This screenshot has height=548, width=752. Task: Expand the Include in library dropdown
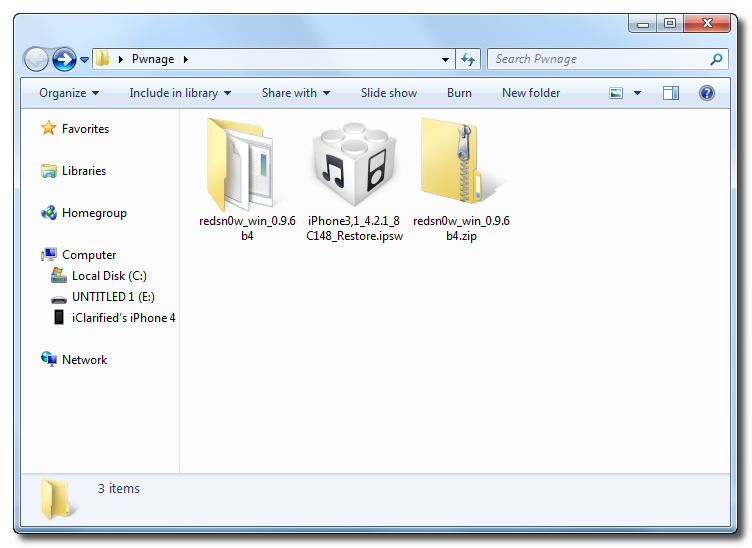pyautogui.click(x=180, y=93)
